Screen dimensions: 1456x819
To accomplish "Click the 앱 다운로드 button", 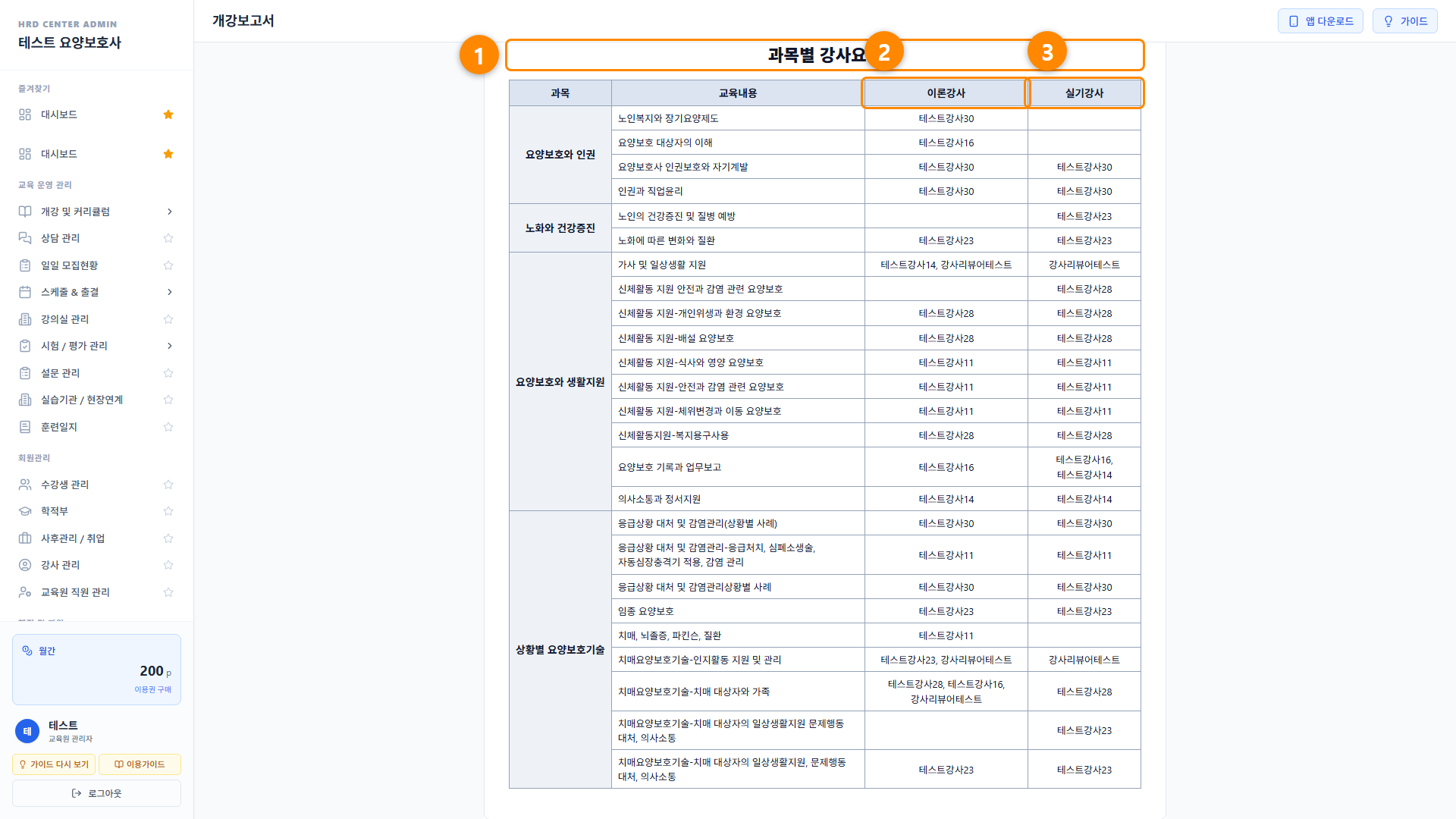I will (x=1320, y=21).
